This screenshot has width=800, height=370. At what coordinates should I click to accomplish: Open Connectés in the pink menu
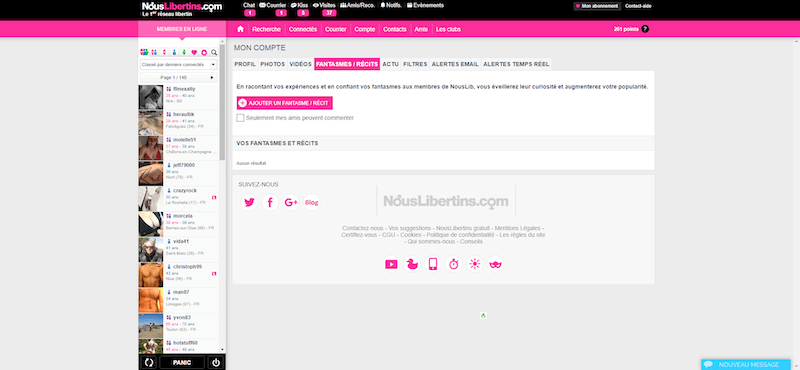[303, 29]
